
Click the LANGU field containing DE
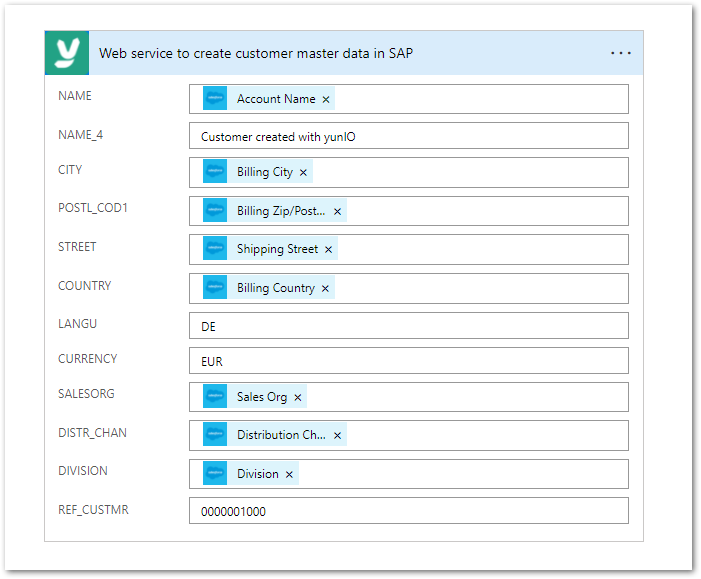coord(409,326)
